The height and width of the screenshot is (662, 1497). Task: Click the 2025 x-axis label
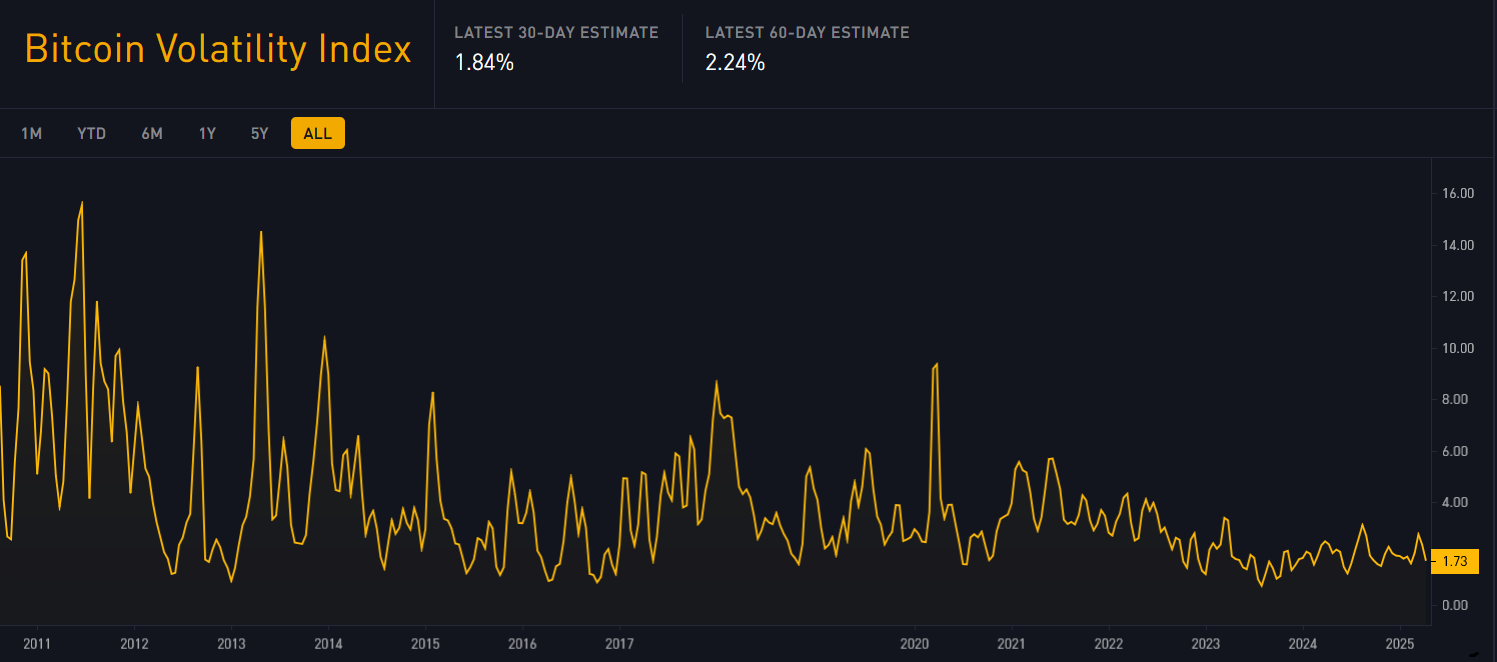pos(1401,643)
